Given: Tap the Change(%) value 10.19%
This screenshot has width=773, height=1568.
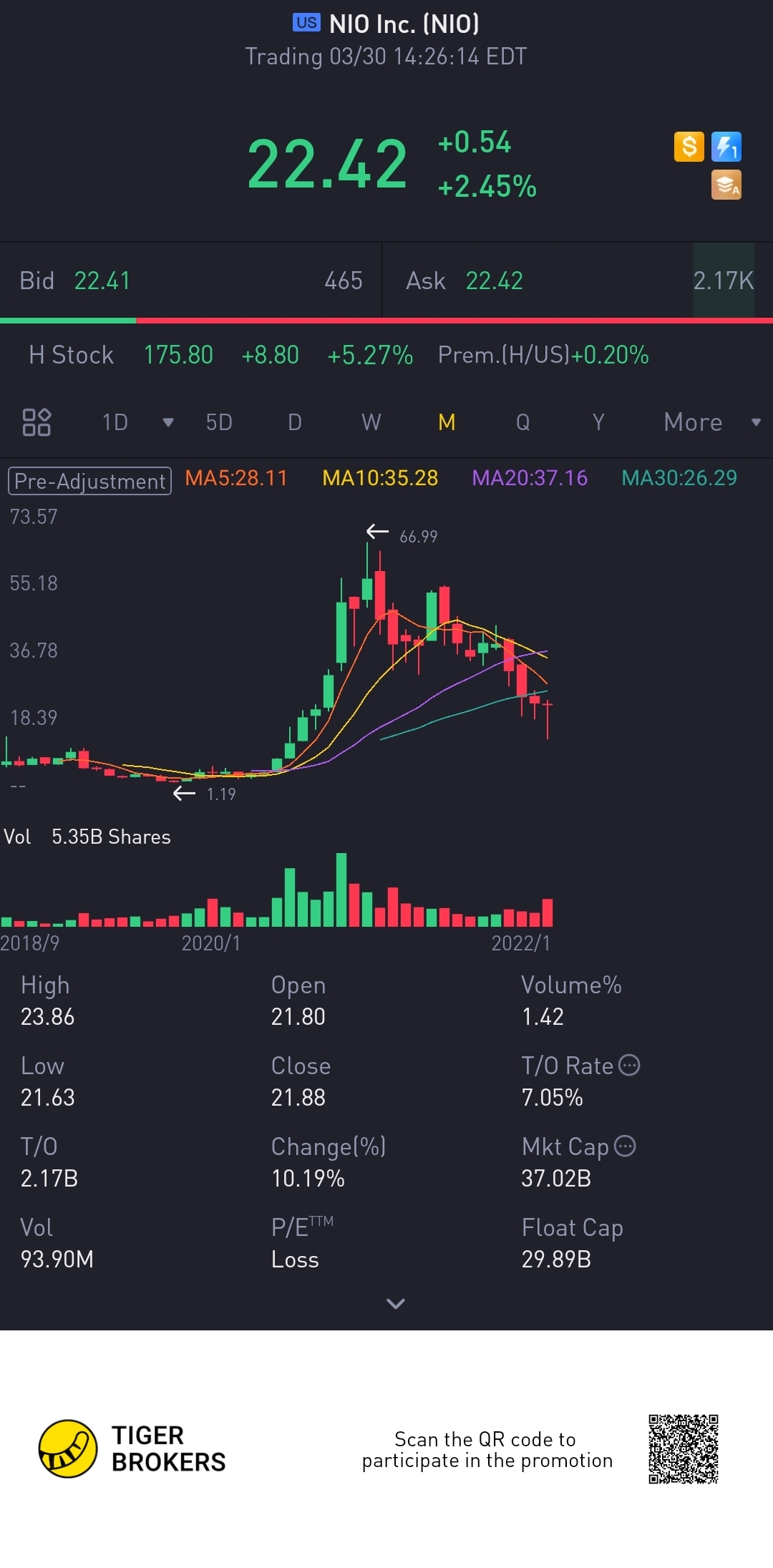Looking at the screenshot, I should coord(308,1178).
